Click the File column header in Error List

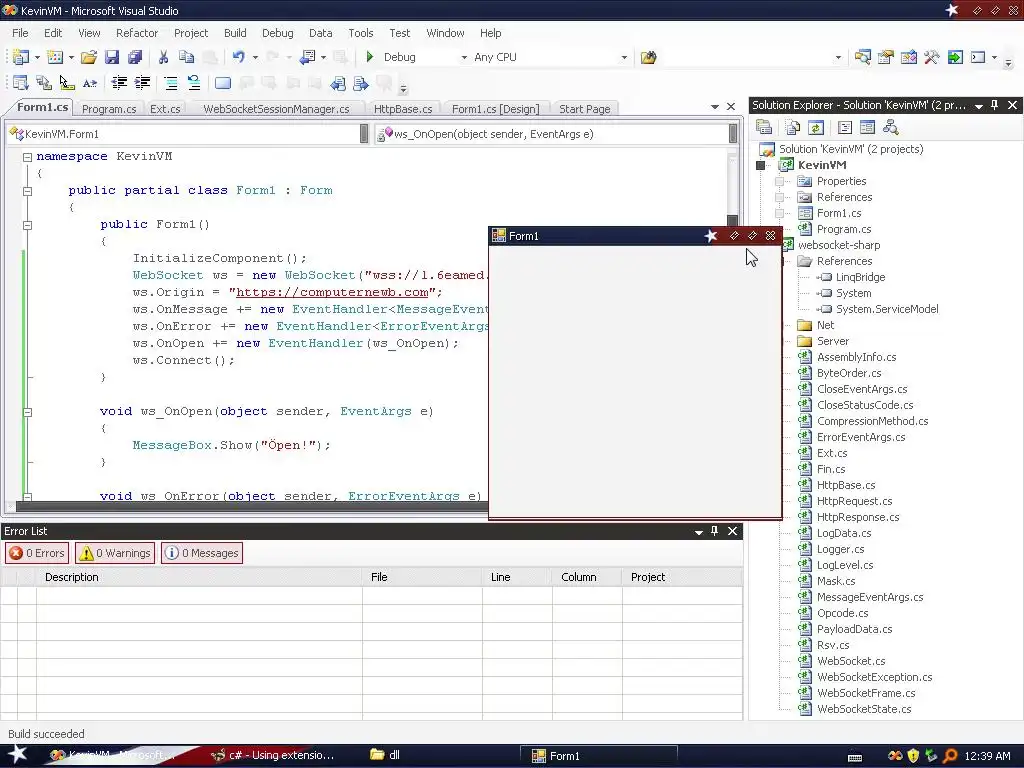coord(423,577)
